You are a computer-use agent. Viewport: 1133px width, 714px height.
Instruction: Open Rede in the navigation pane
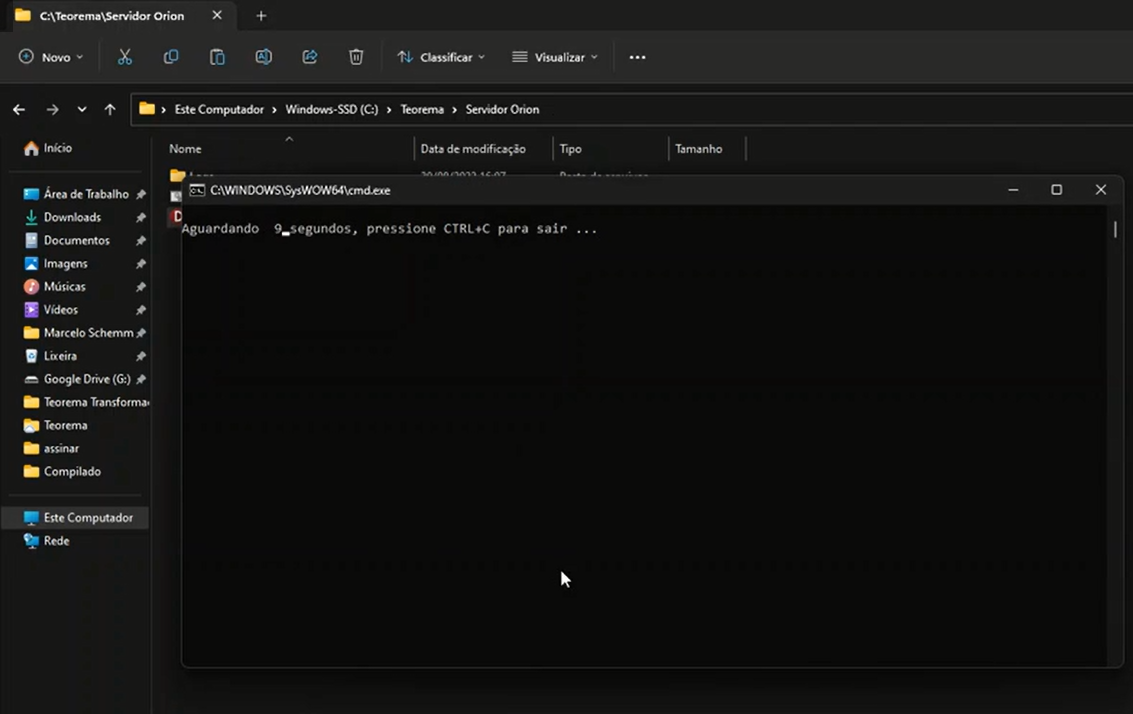click(56, 541)
